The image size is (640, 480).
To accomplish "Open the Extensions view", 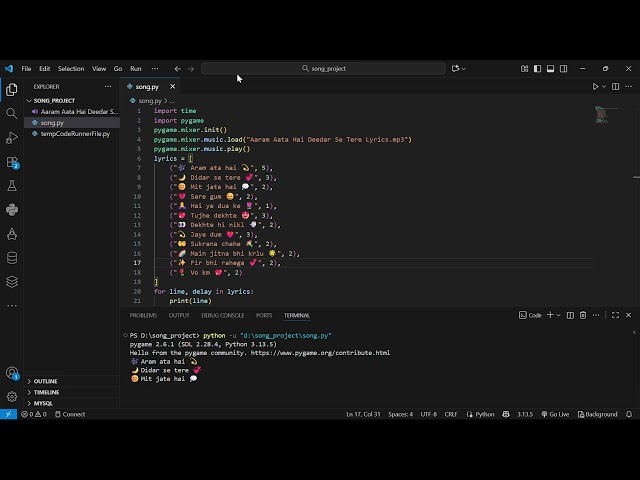I will click(12, 162).
